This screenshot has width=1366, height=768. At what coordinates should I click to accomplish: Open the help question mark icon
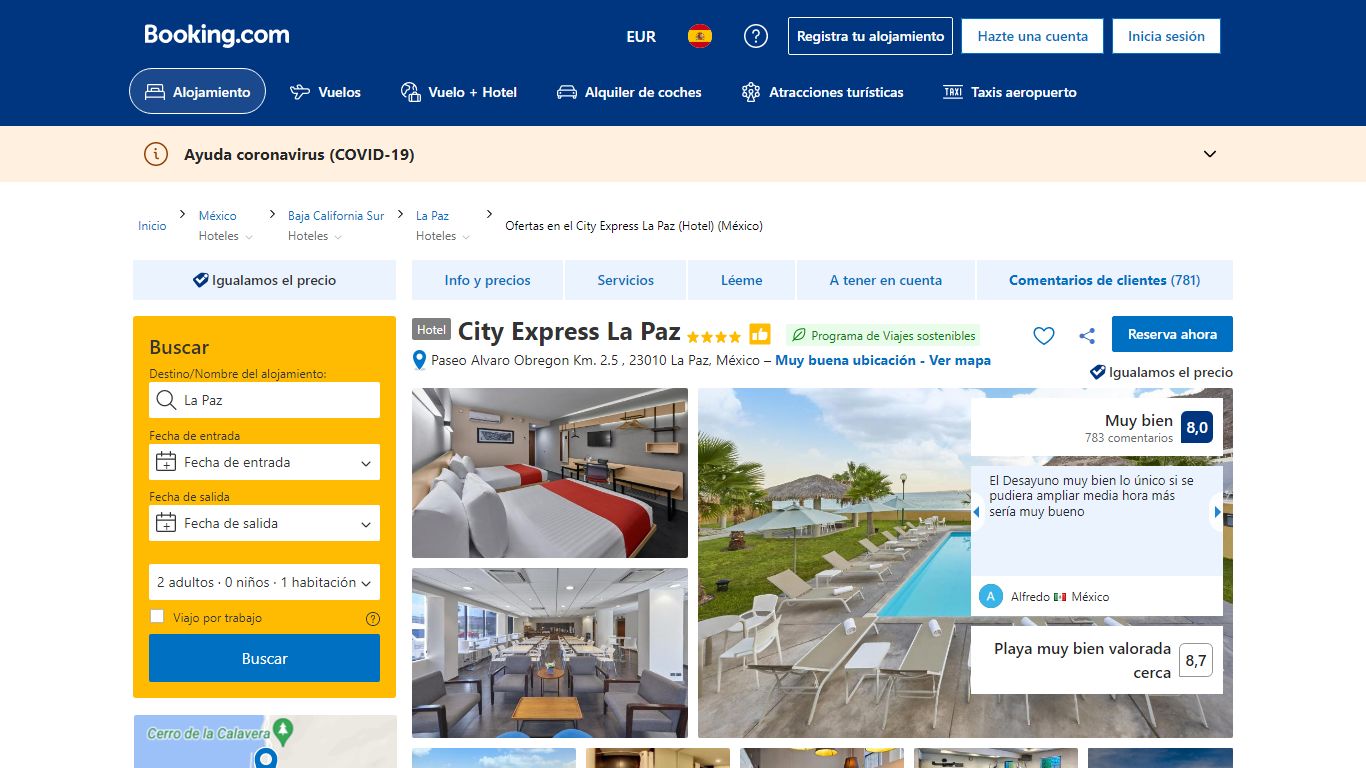point(756,37)
